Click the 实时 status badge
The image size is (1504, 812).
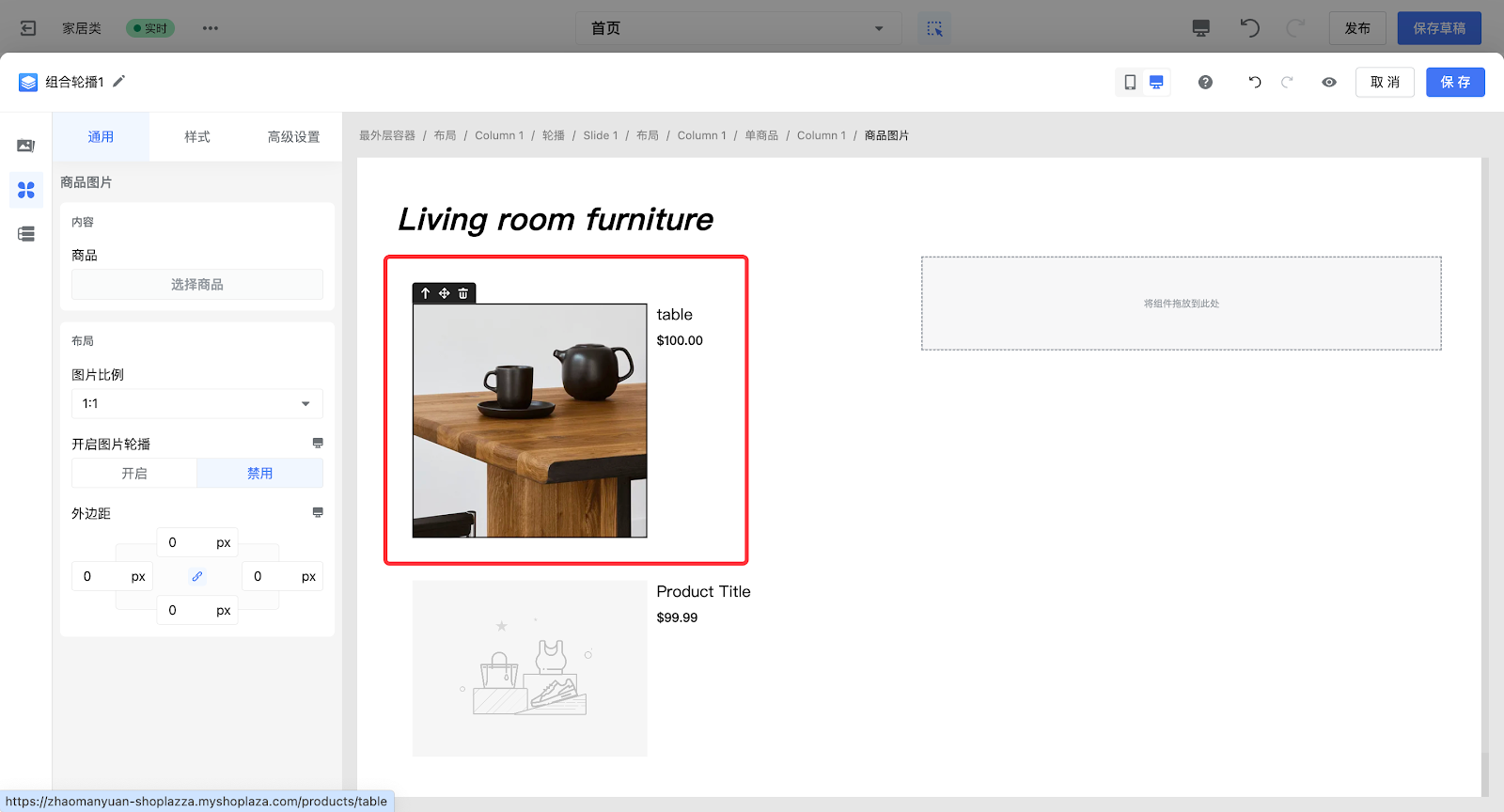150,28
